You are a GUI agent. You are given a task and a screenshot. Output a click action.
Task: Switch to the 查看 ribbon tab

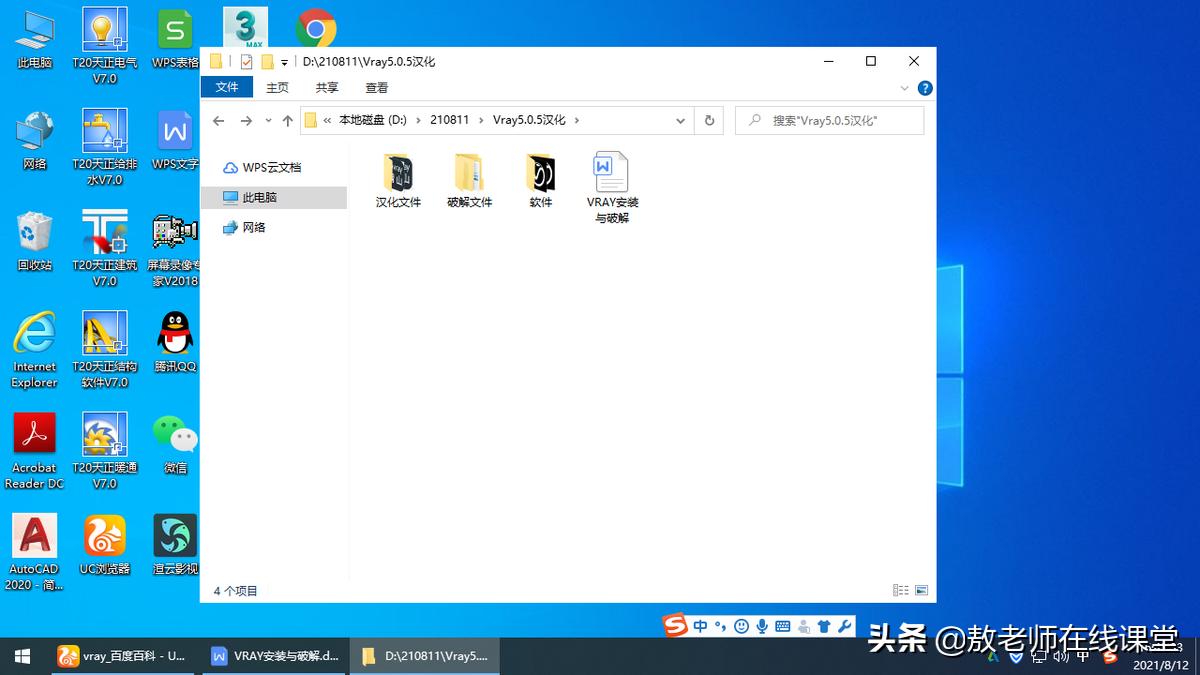pyautogui.click(x=376, y=87)
